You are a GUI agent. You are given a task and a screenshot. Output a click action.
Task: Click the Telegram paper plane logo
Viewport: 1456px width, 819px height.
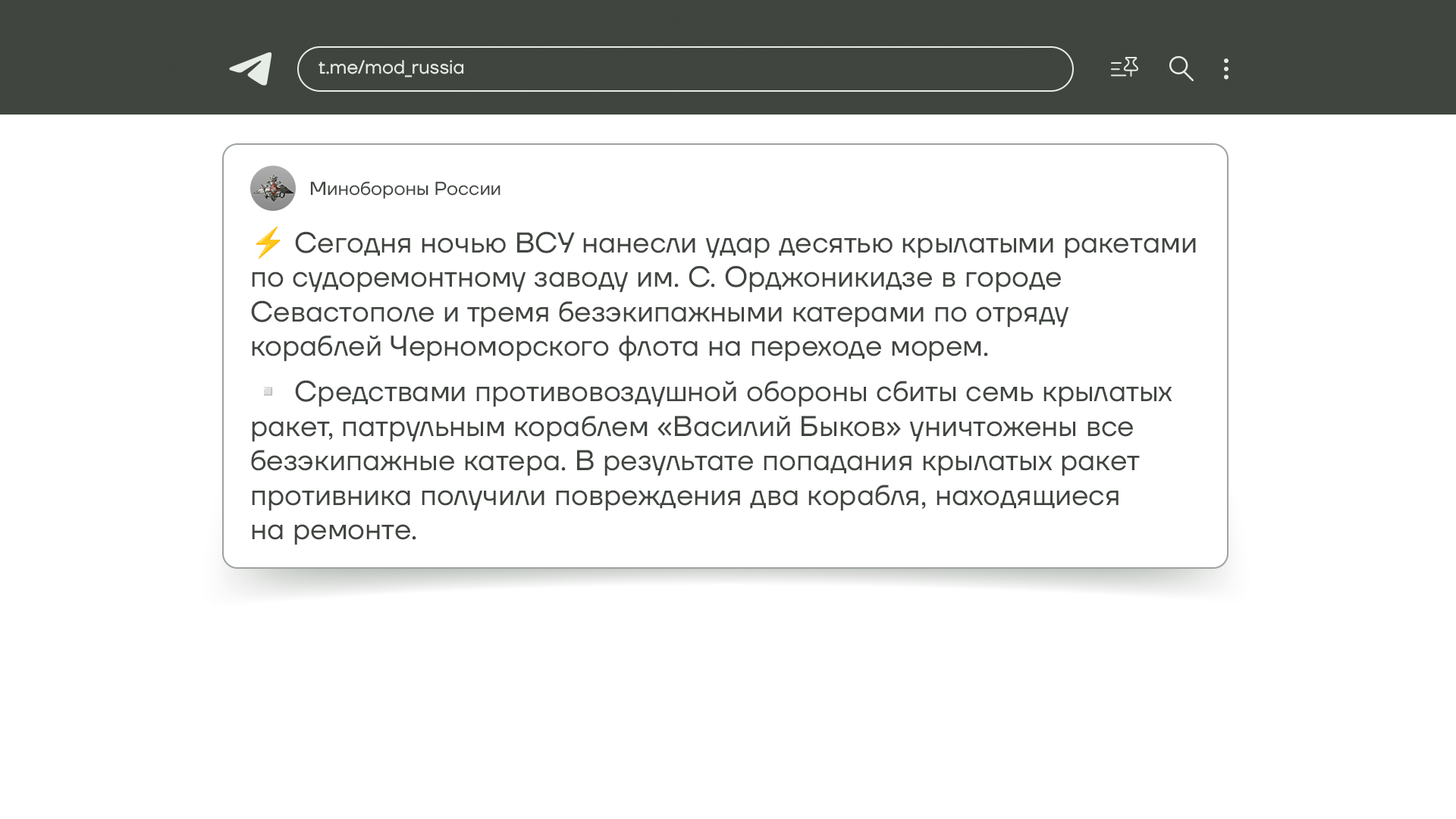(251, 69)
